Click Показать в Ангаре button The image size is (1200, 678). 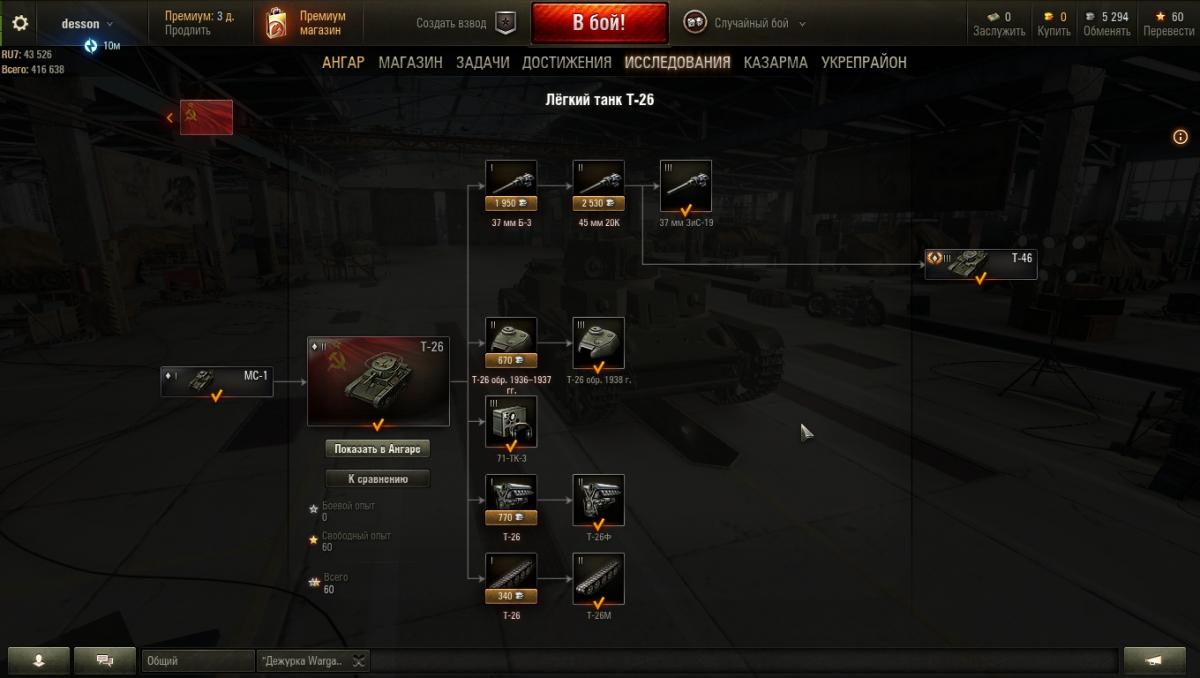pyautogui.click(x=378, y=448)
